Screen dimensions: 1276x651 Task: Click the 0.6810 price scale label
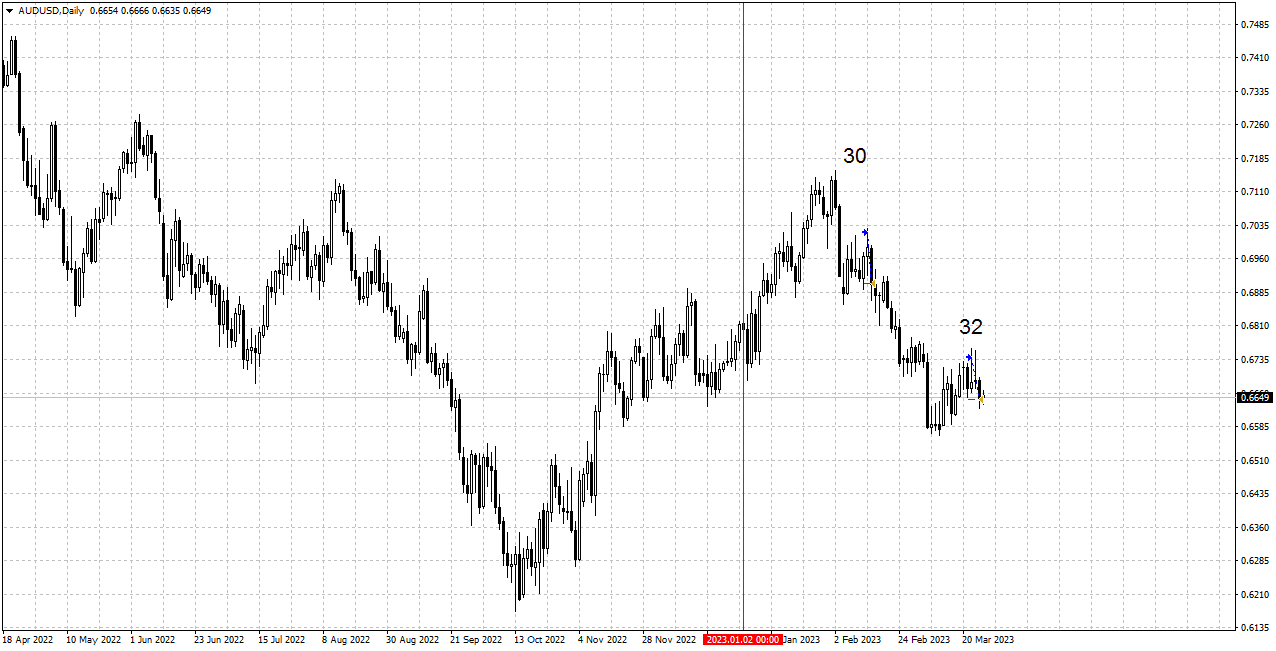pyautogui.click(x=1254, y=326)
